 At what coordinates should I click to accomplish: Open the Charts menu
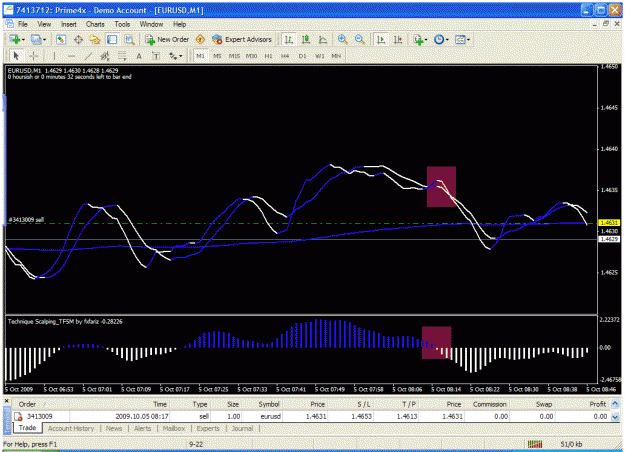(x=95, y=24)
